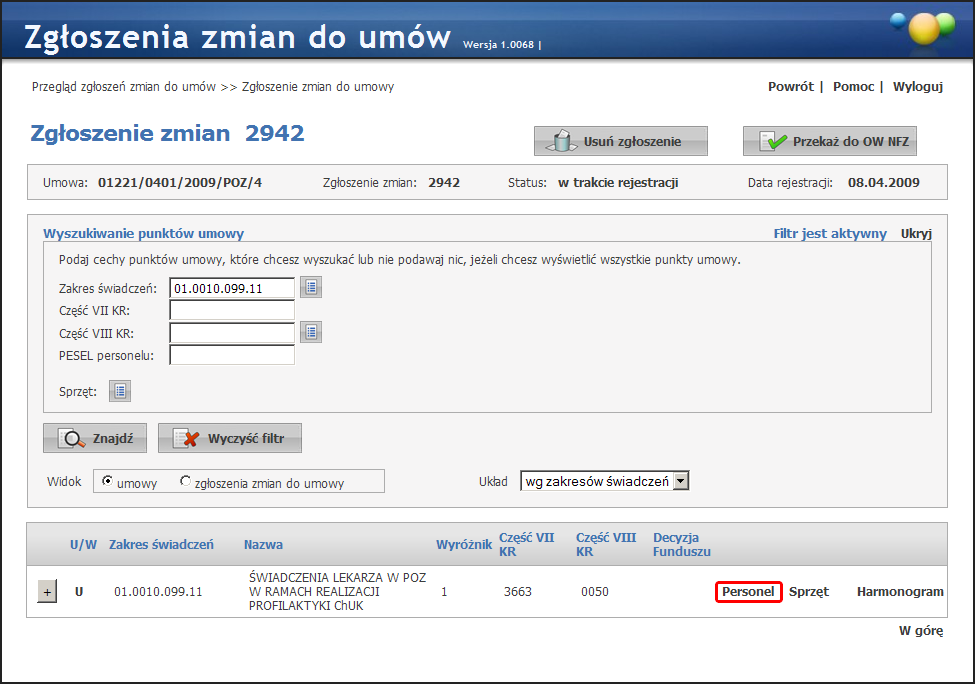Select the umowy view radio button
Screen dimensions: 975x684
coord(108,482)
